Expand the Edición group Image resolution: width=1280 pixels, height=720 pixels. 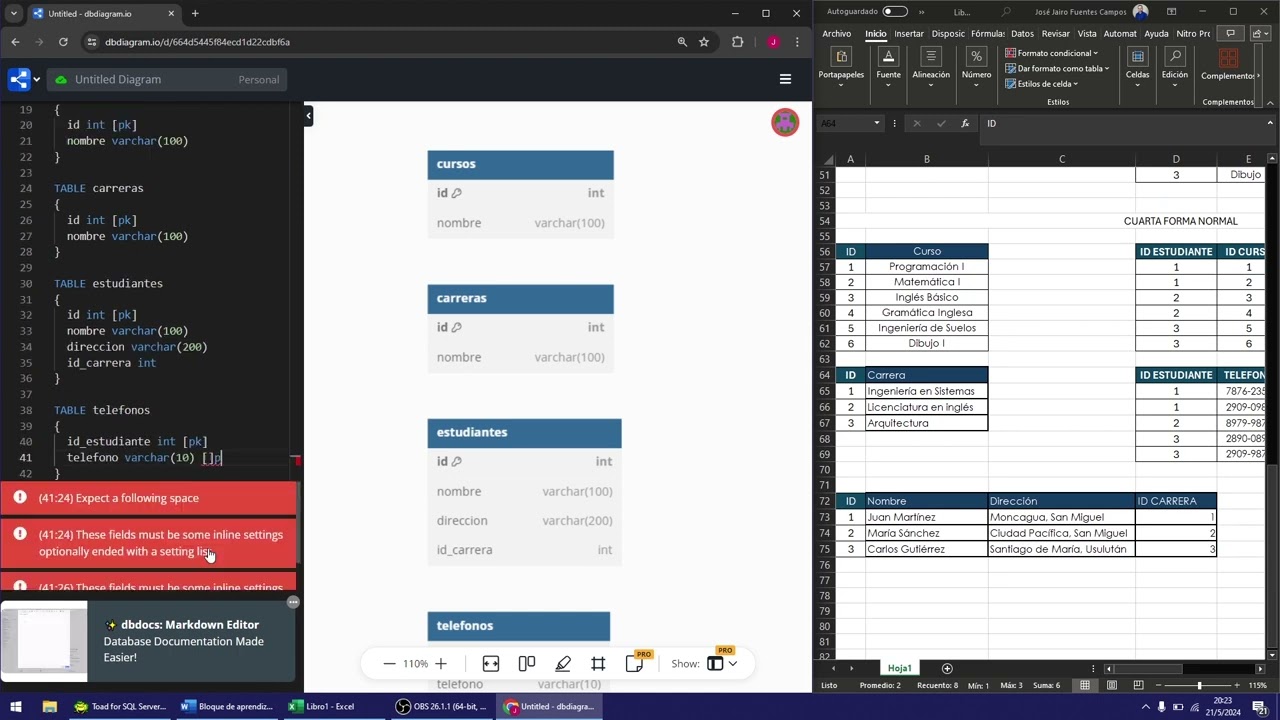tap(1175, 68)
